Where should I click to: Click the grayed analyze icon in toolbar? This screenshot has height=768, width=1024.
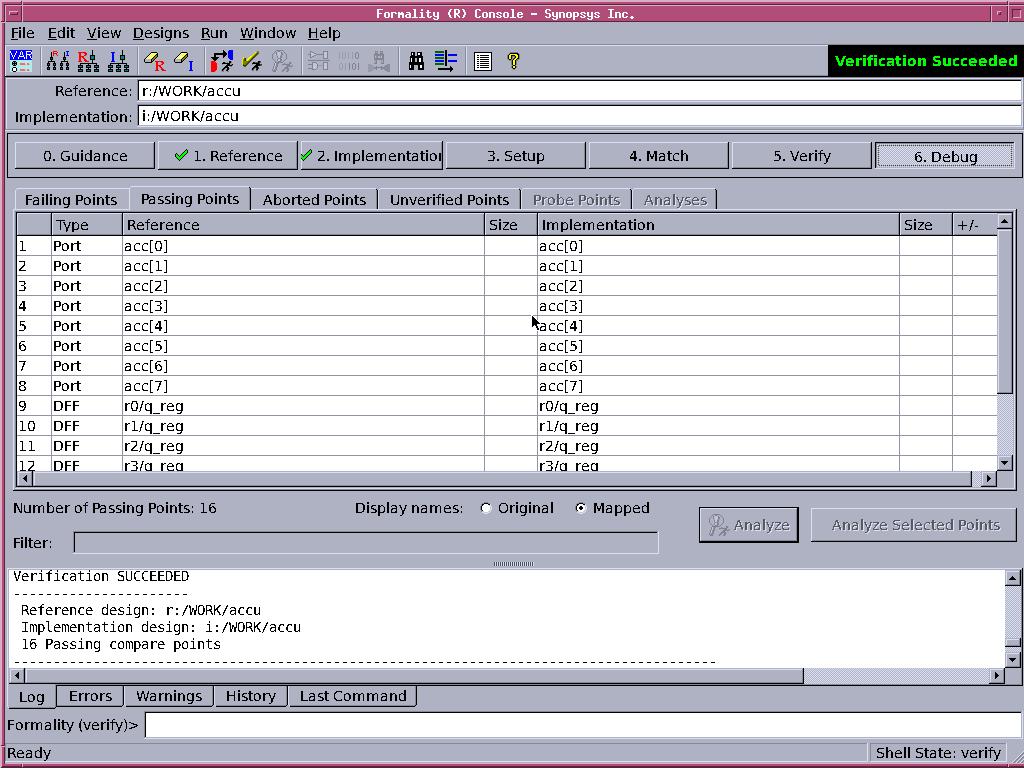tap(282, 61)
